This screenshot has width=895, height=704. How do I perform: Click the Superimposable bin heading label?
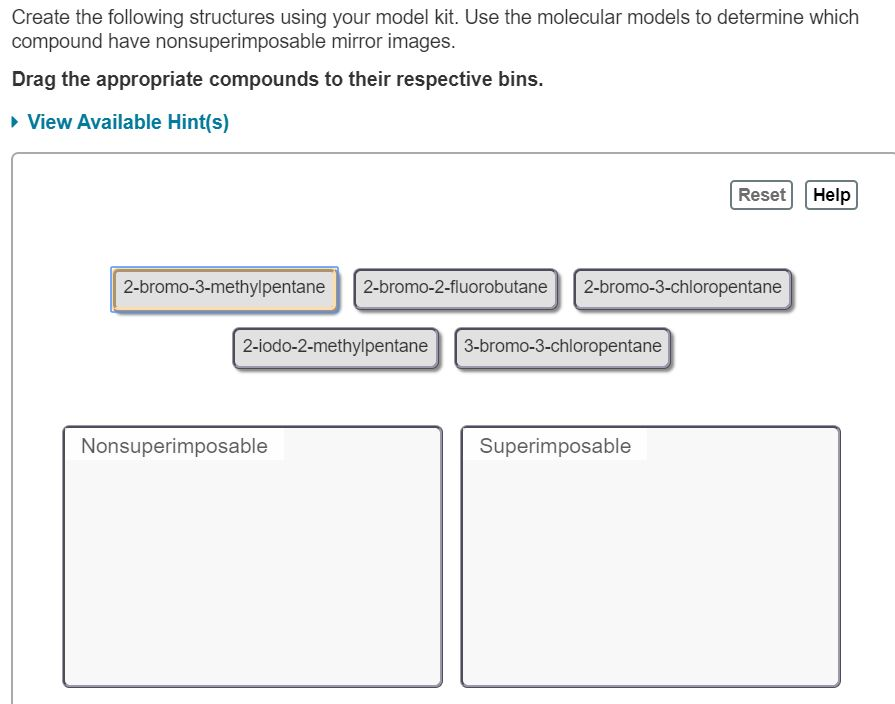click(555, 446)
